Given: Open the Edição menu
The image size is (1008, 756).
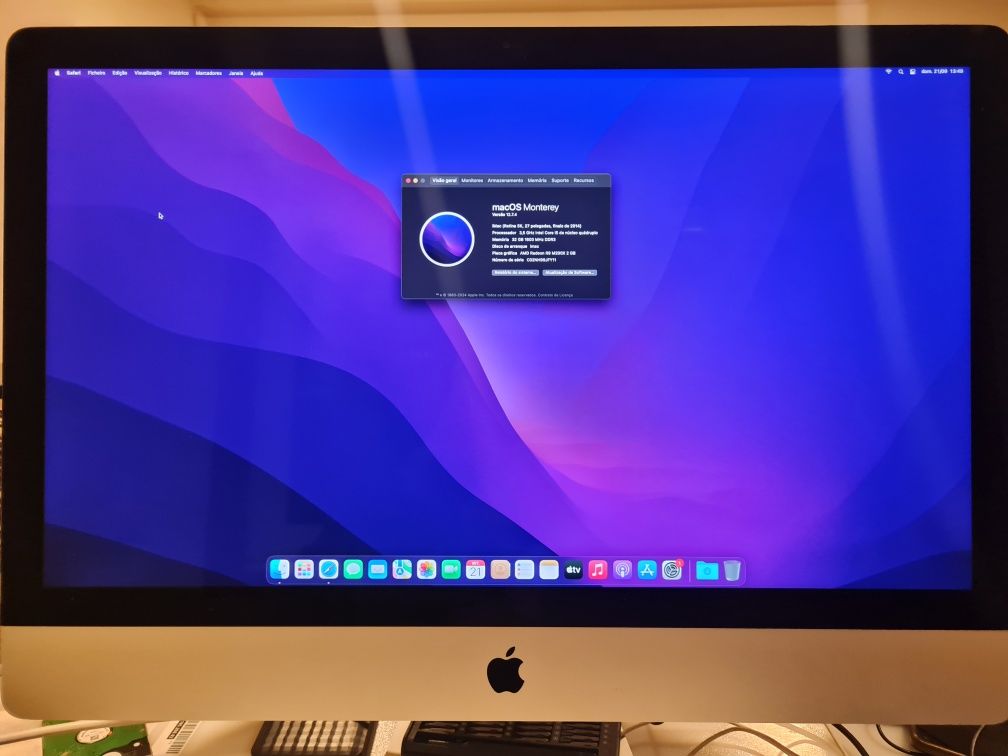Looking at the screenshot, I should [x=120, y=73].
